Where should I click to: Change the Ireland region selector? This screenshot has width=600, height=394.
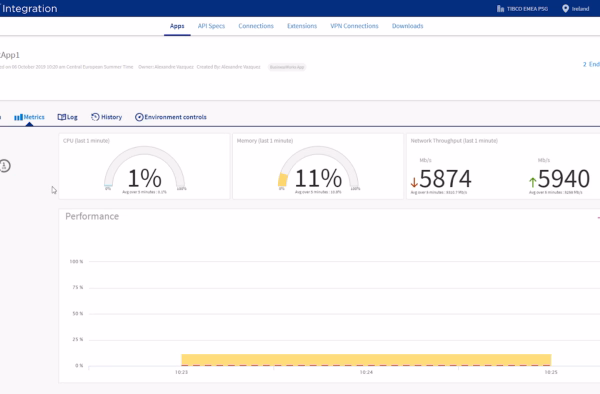pyautogui.click(x=576, y=8)
